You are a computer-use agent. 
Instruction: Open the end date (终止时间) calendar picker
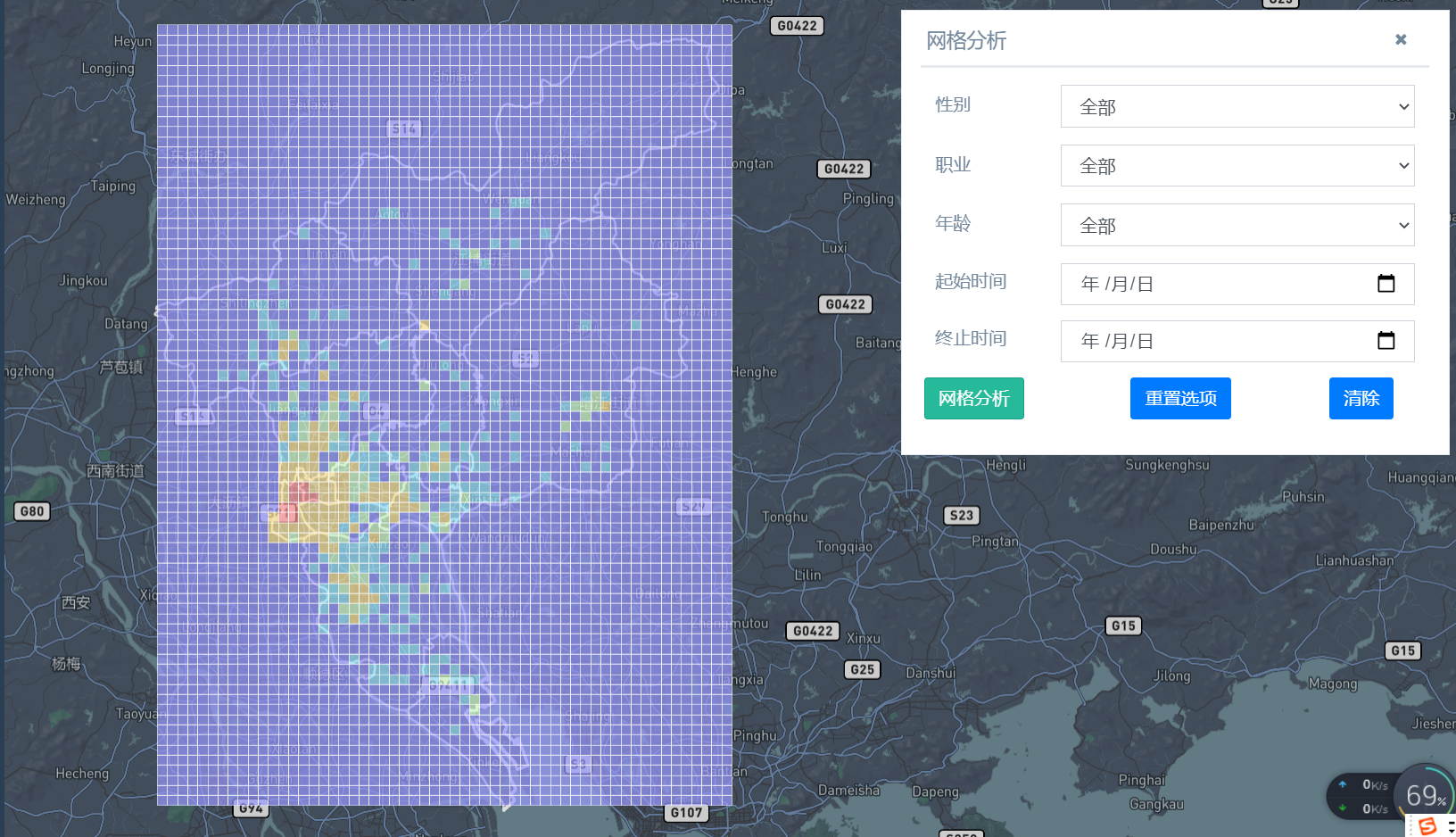point(1386,341)
